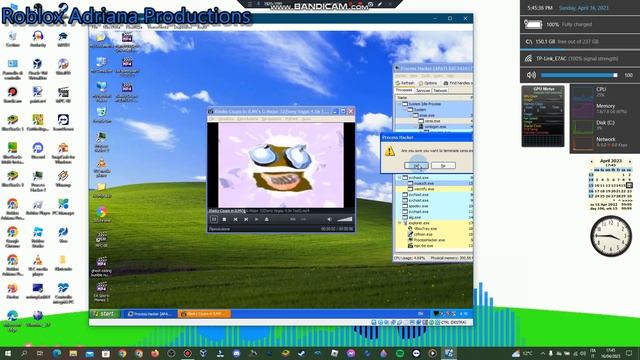Click the Refresh button in Process Hacker

pyautogui.click(x=404, y=83)
